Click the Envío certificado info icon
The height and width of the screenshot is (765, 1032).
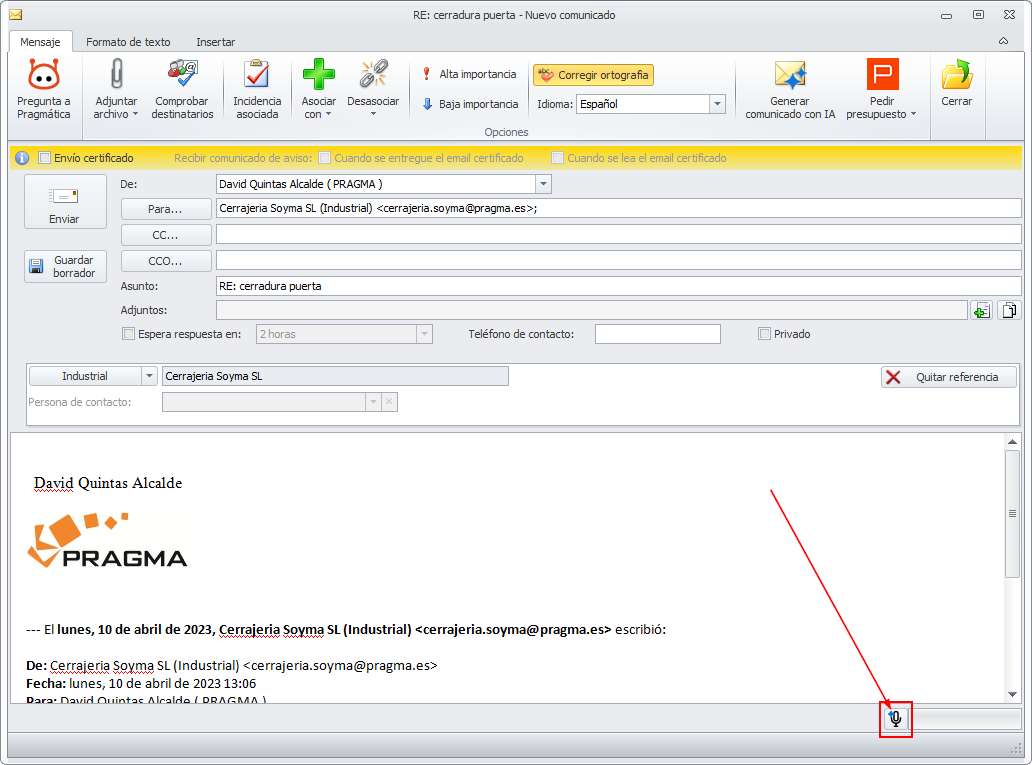(22, 158)
